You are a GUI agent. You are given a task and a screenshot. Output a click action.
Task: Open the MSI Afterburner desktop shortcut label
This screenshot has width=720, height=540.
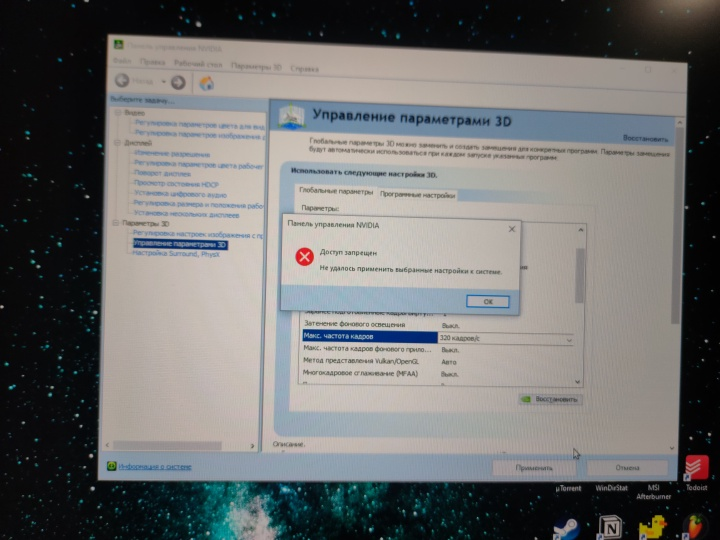click(x=653, y=492)
